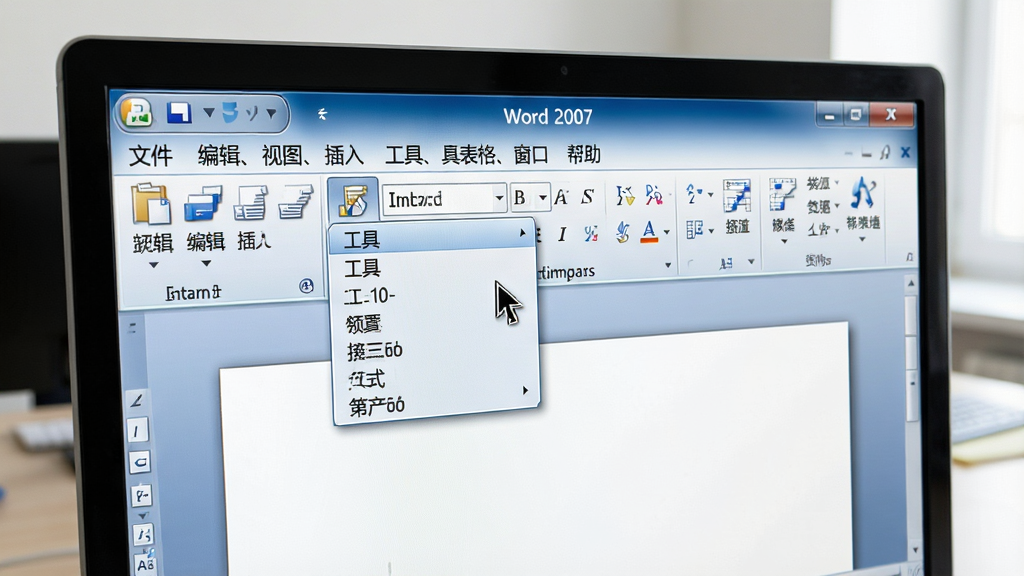Click the C-shaped icon in left toolbar

[139, 463]
